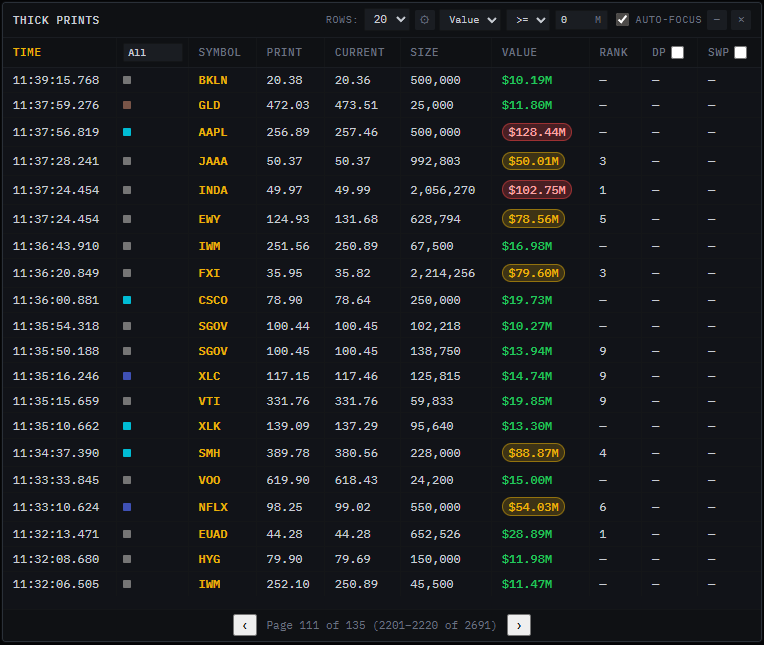Click the $88.87M value badge

(x=534, y=453)
